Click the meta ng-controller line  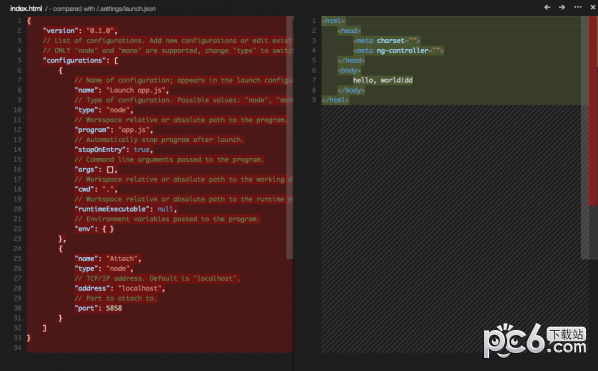[399, 50]
